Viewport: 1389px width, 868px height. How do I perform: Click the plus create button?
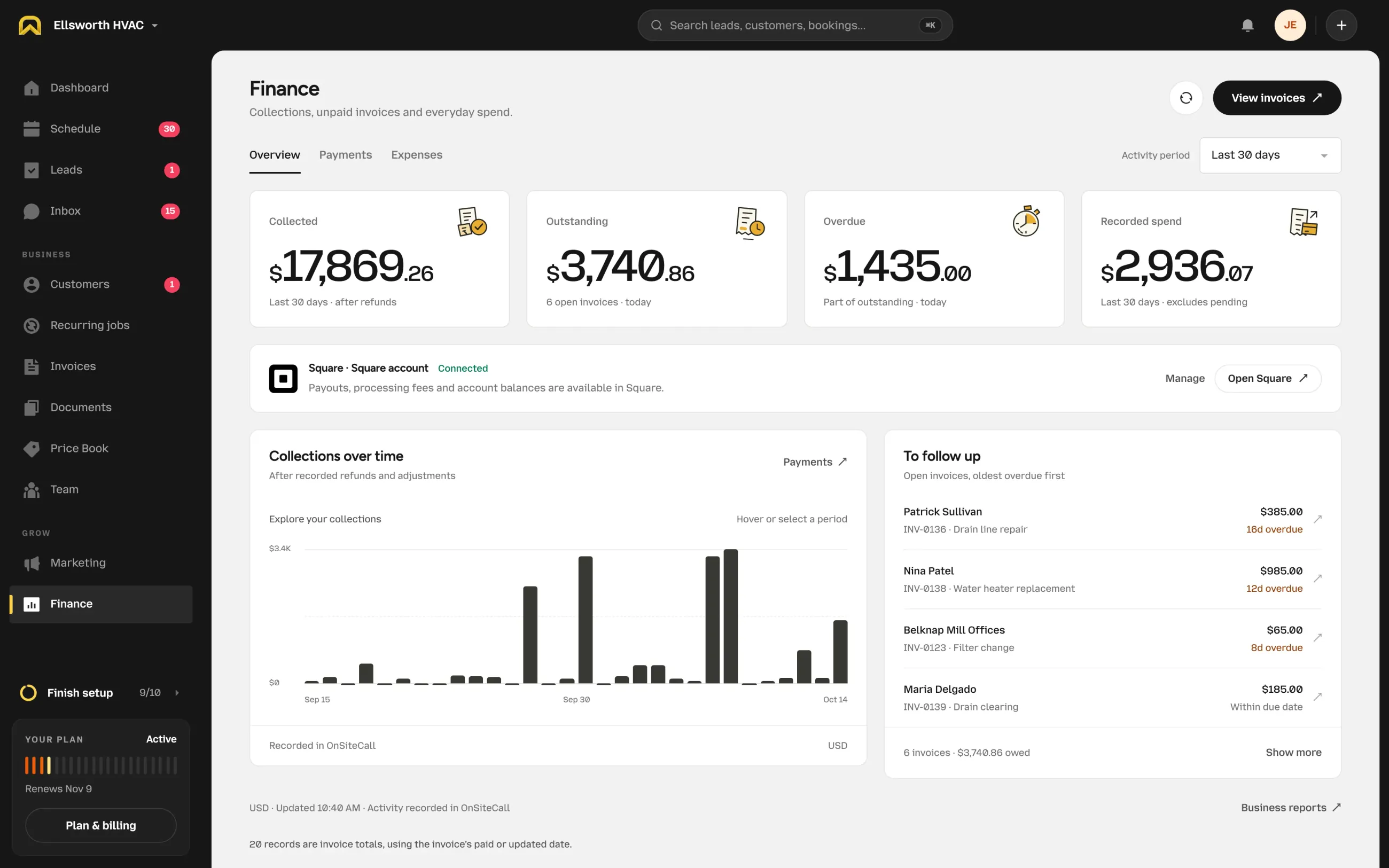[x=1341, y=25]
